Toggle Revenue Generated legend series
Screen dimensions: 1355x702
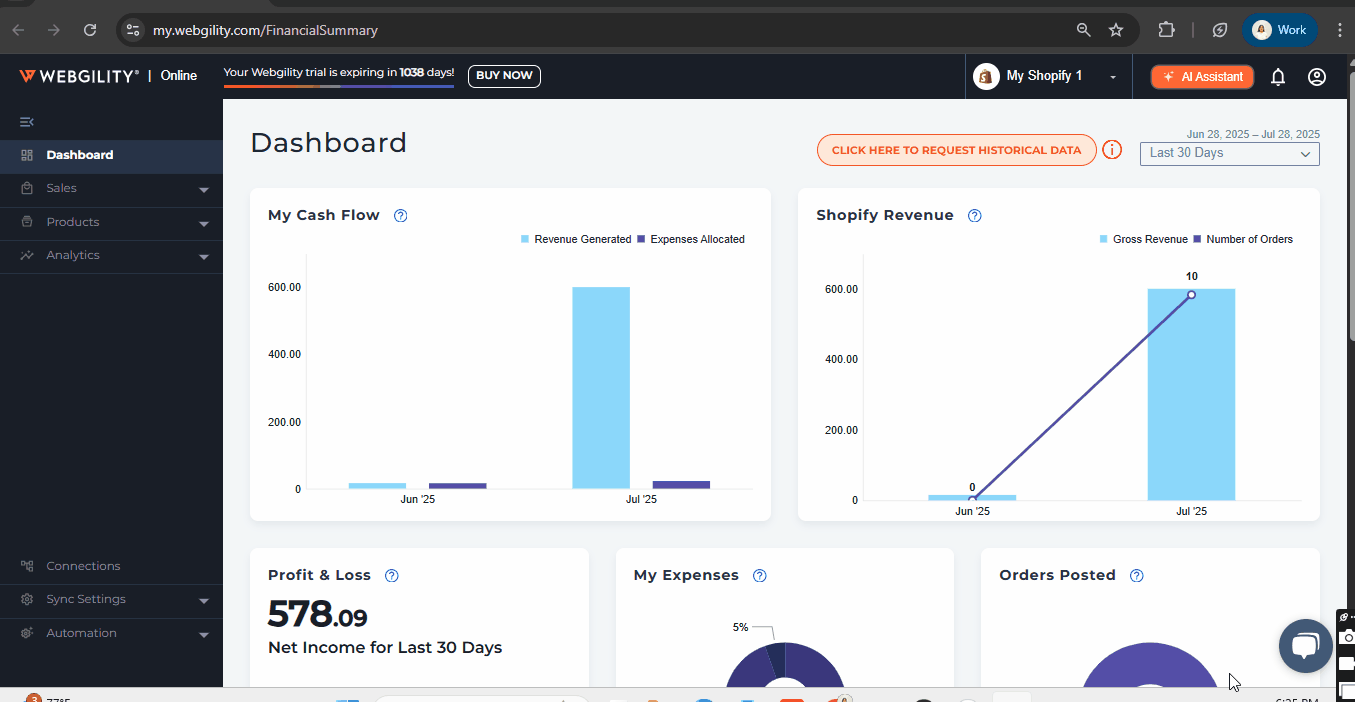pyautogui.click(x=576, y=240)
